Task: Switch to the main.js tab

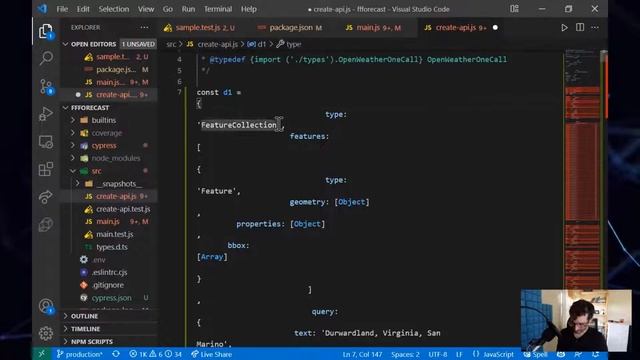Action: [x=373, y=28]
